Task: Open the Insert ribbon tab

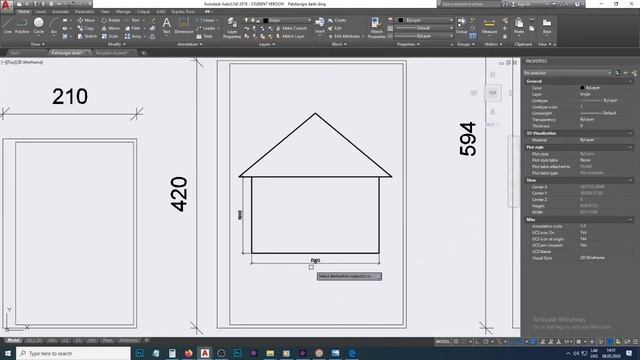Action: point(41,12)
